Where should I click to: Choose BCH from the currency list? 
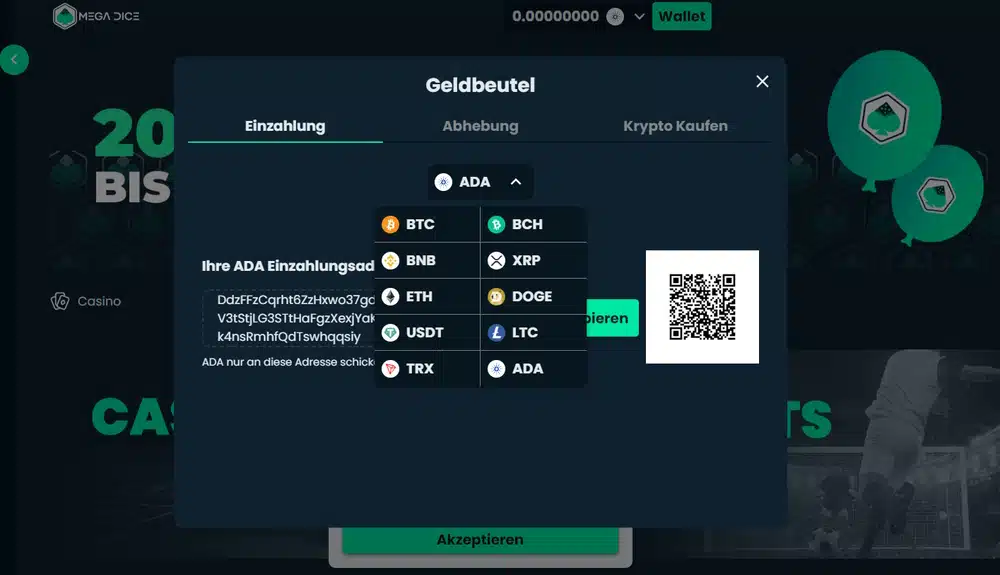(533, 224)
